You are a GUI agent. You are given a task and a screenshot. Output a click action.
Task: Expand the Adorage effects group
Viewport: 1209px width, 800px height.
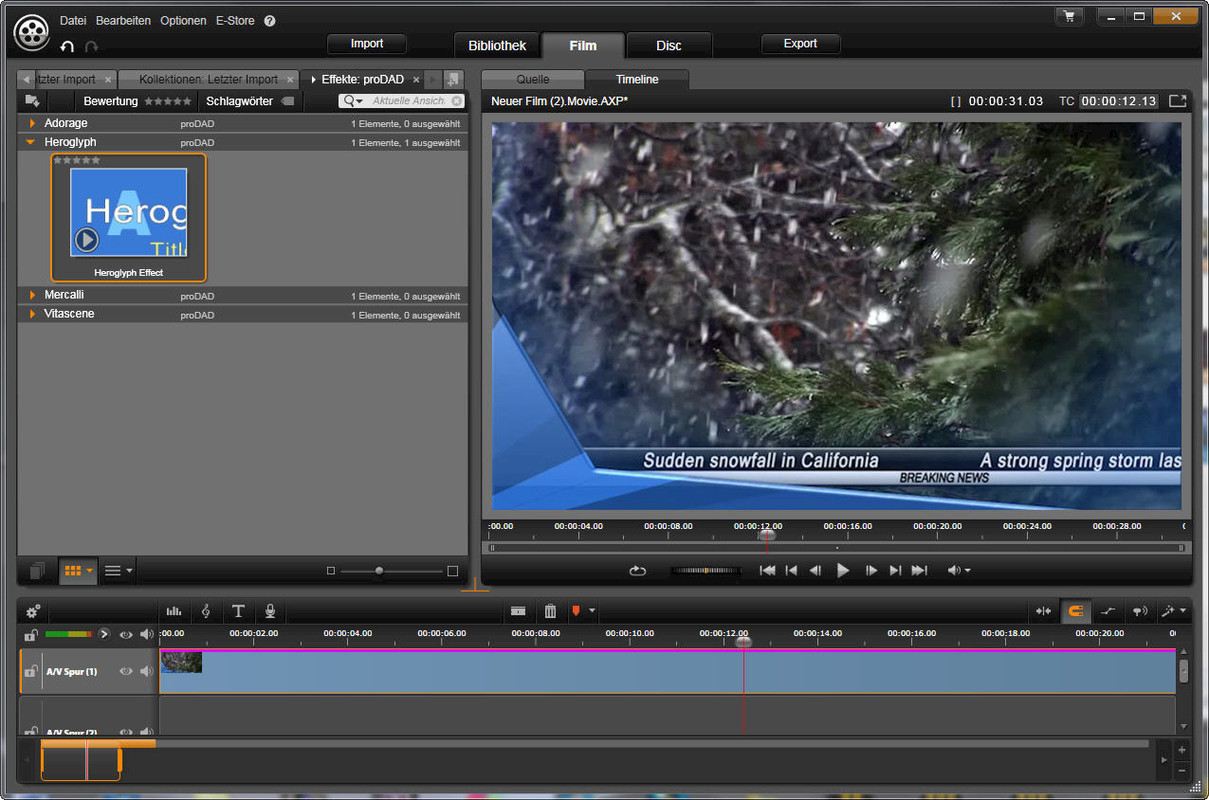(32, 123)
